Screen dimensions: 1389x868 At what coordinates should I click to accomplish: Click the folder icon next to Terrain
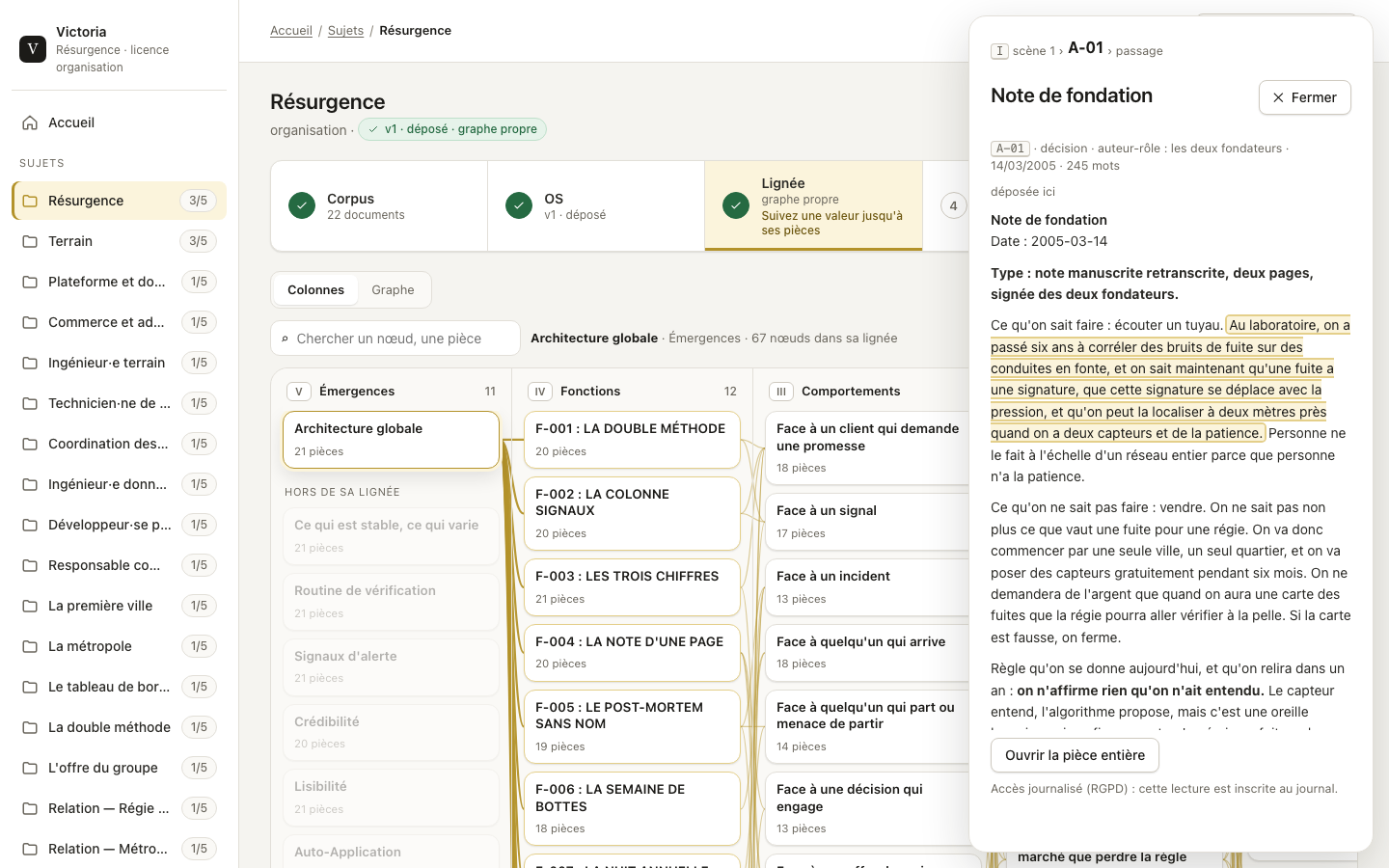30,241
